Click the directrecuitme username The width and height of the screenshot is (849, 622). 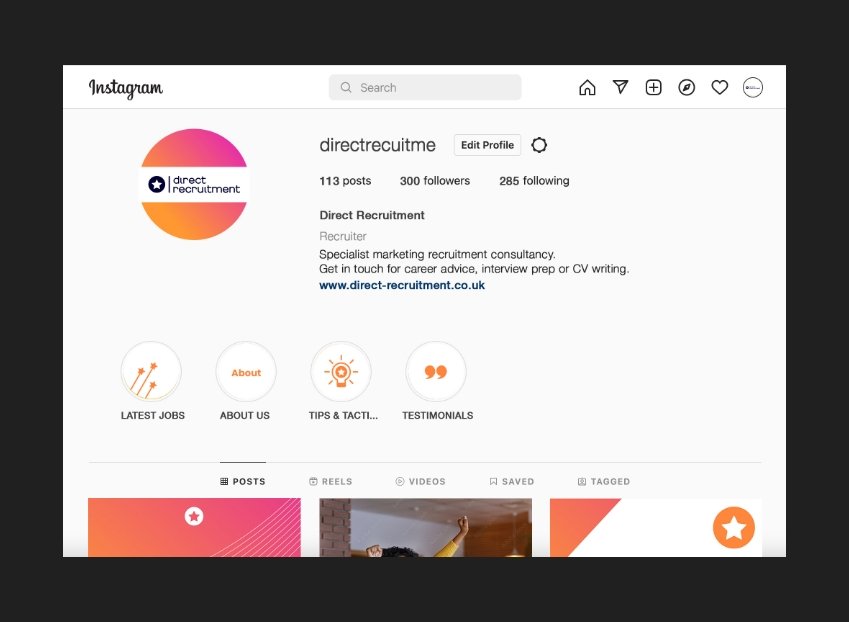point(377,145)
